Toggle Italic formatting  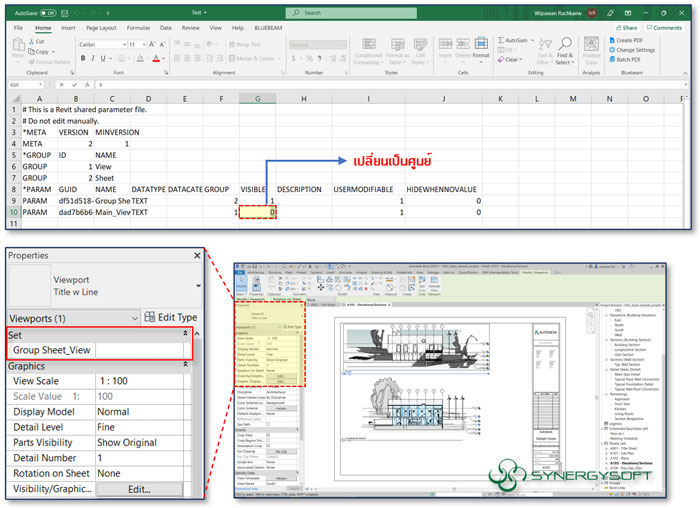pyautogui.click(x=93, y=58)
